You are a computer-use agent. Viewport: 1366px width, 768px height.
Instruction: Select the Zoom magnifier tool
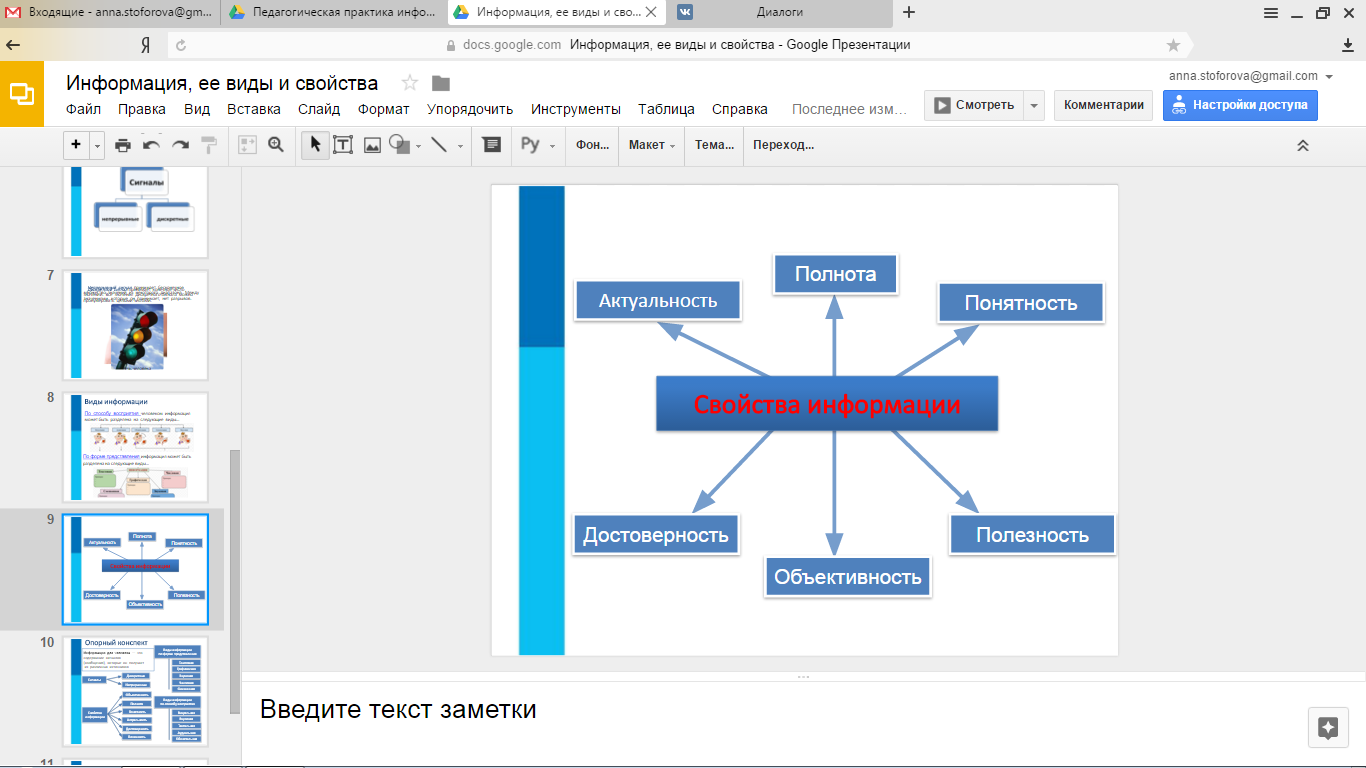tap(276, 145)
